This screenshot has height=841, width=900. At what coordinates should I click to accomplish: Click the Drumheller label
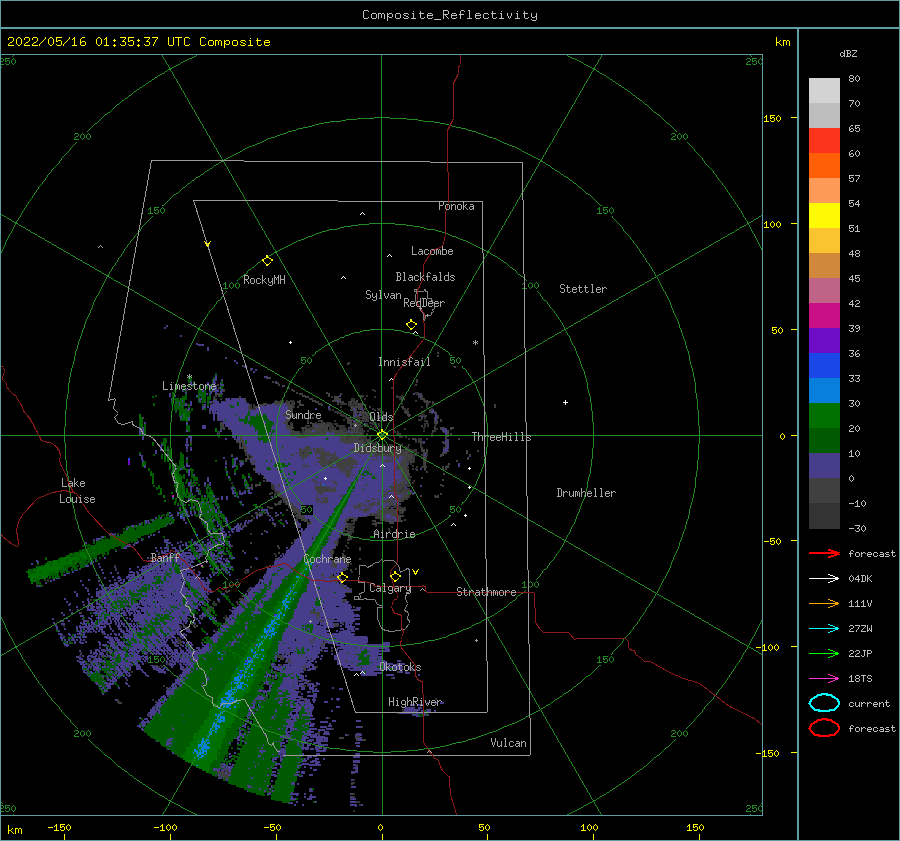pos(586,493)
